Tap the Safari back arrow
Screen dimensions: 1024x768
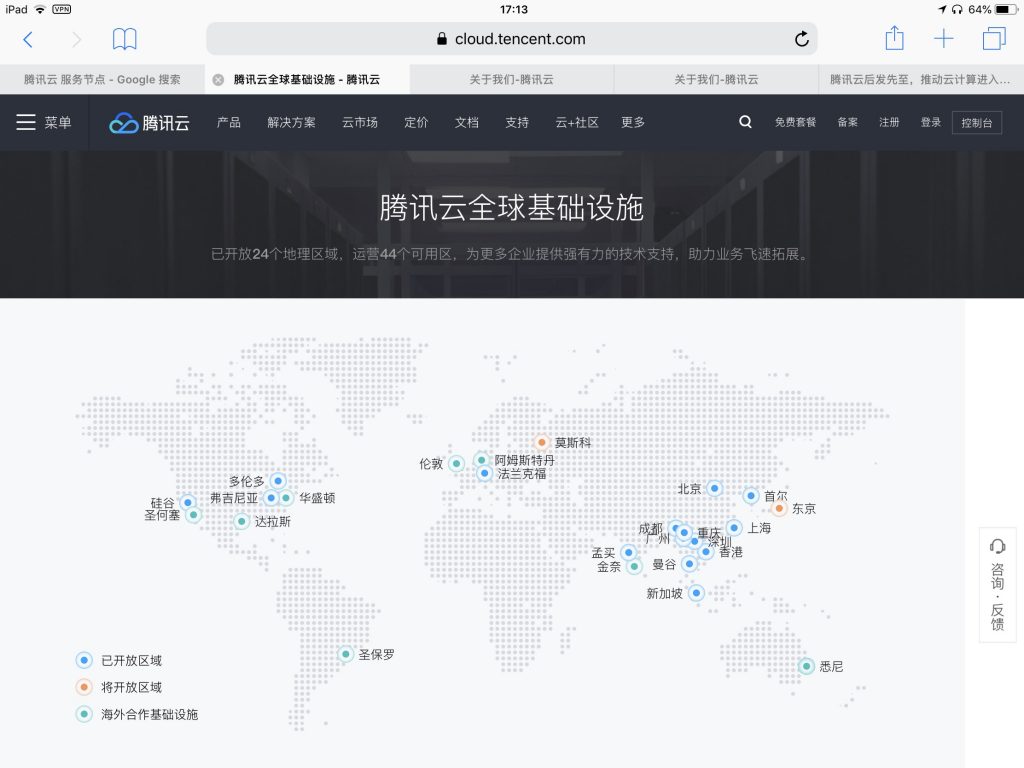click(27, 39)
